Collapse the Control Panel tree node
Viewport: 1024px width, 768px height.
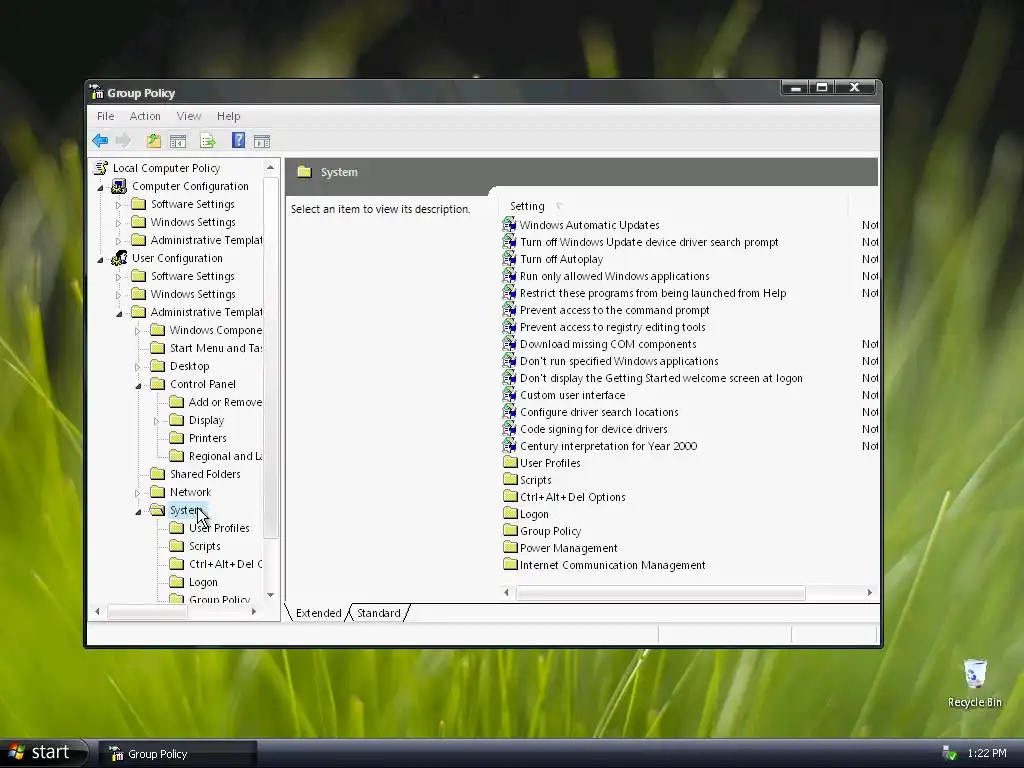pyautogui.click(x=138, y=385)
